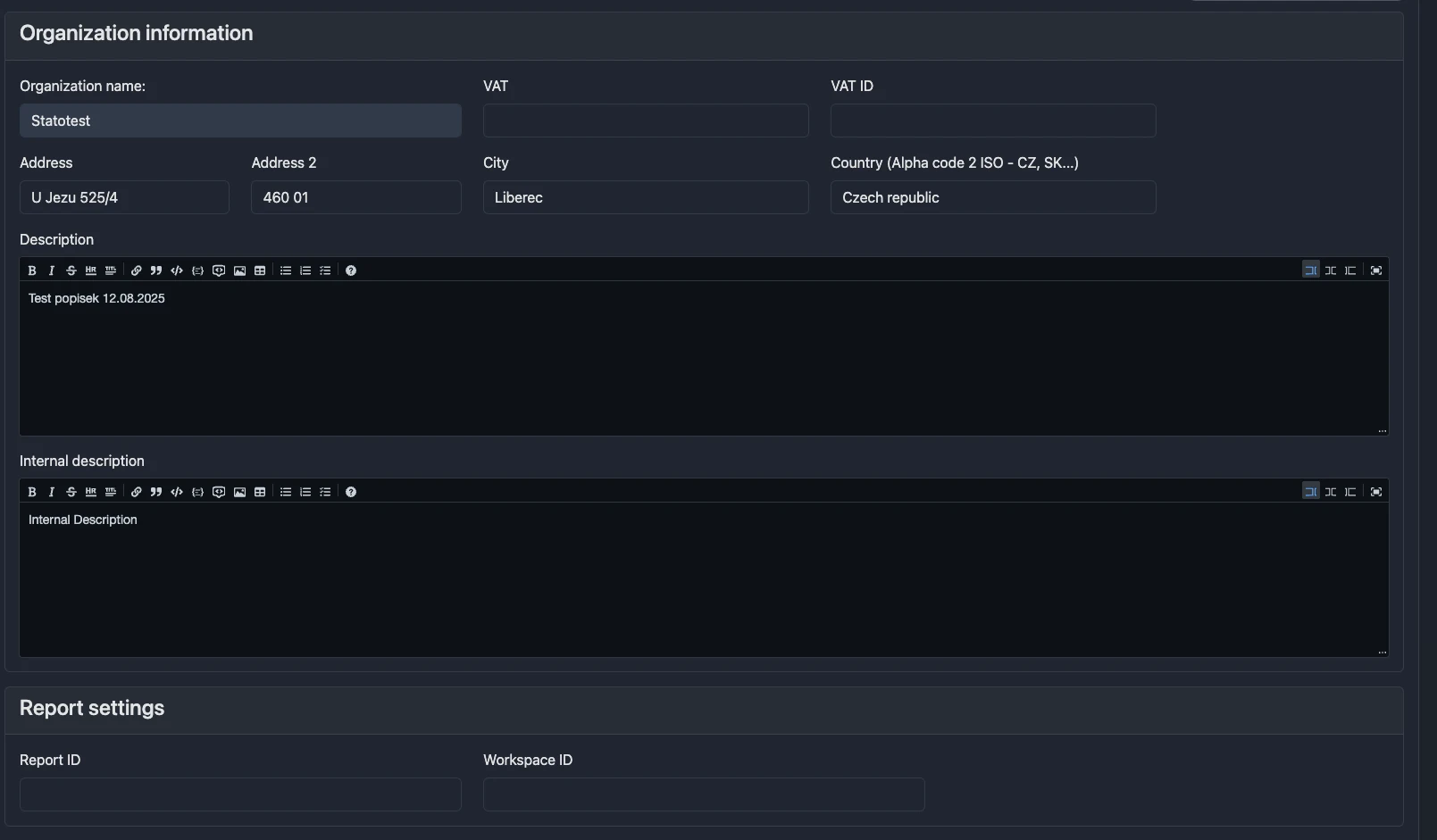Open the editor help in Description toolbar
The width and height of the screenshot is (1437, 840).
[x=351, y=270]
